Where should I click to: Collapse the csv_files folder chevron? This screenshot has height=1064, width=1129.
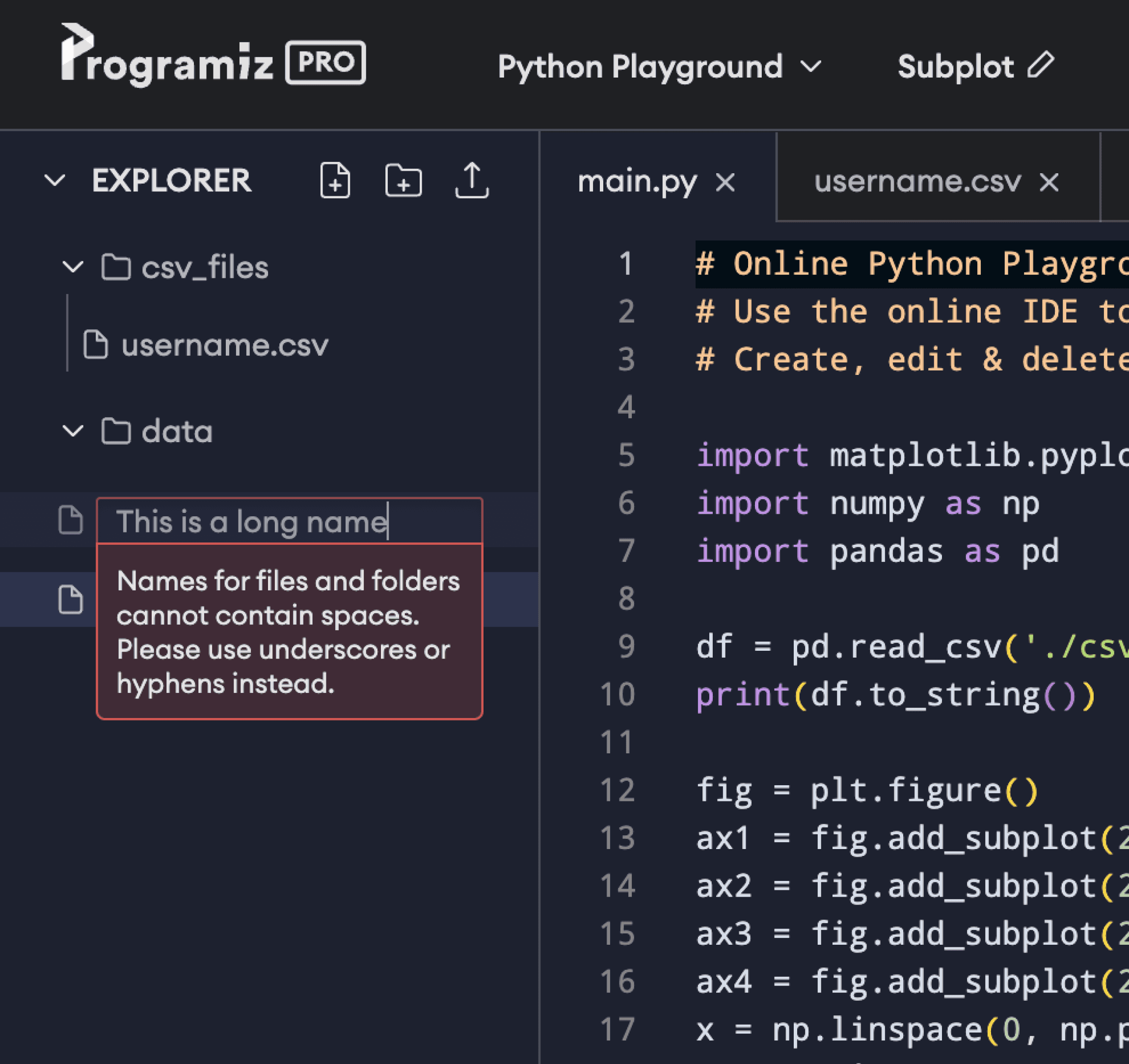(73, 267)
